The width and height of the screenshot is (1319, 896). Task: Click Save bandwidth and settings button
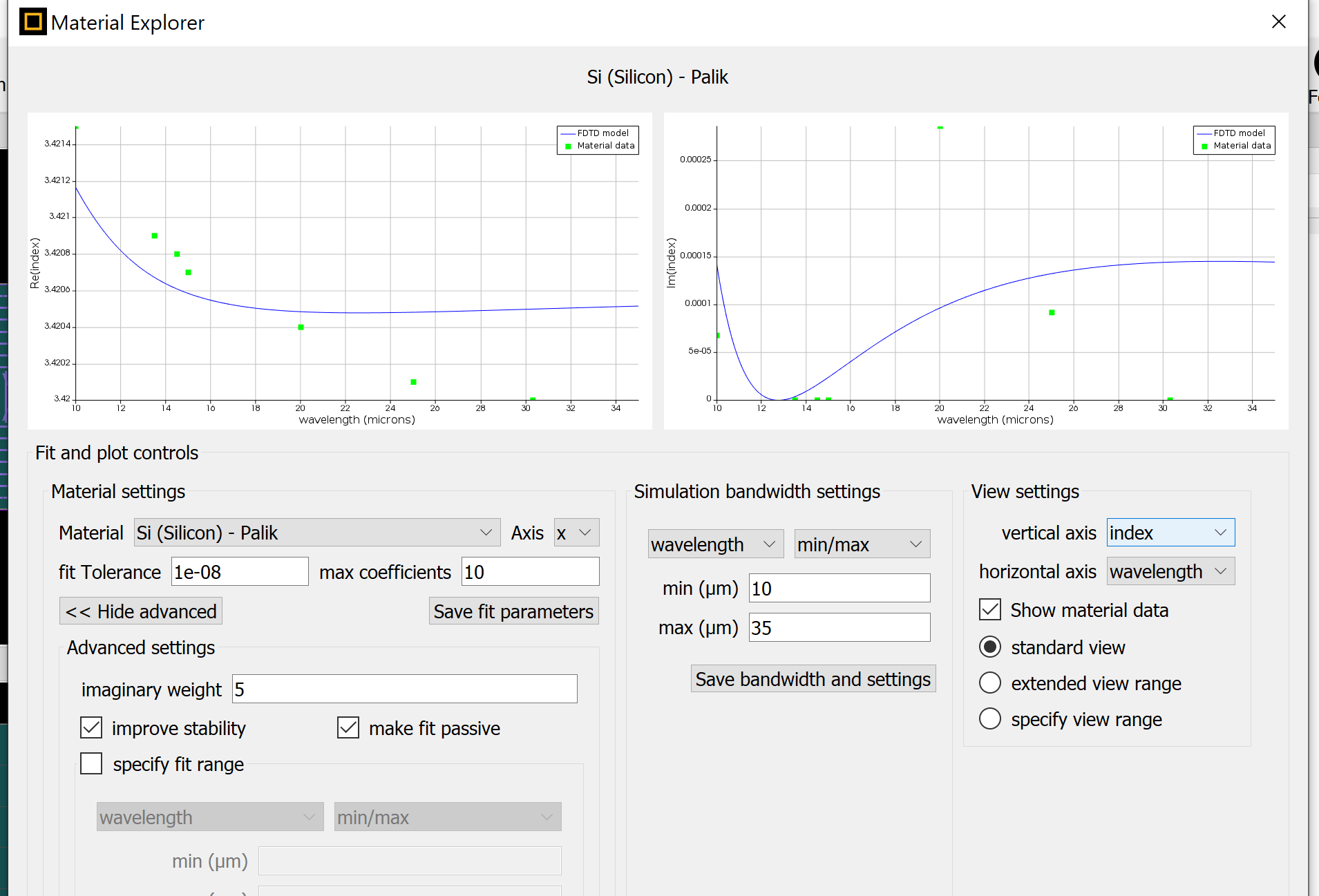813,679
